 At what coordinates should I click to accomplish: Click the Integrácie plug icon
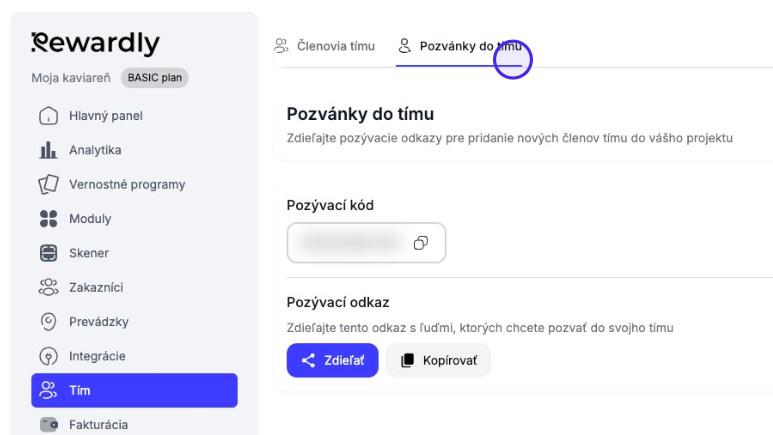pyautogui.click(x=48, y=356)
